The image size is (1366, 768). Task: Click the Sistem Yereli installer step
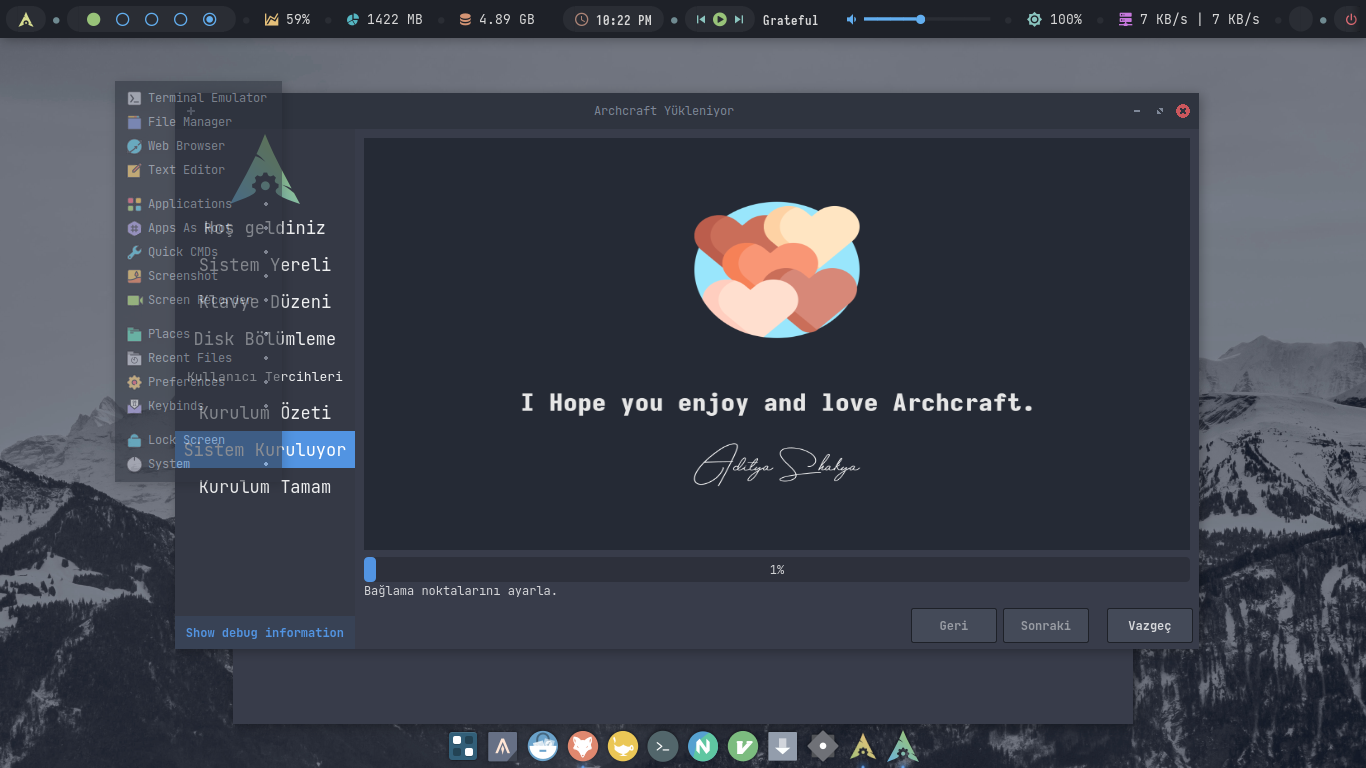pos(265,265)
